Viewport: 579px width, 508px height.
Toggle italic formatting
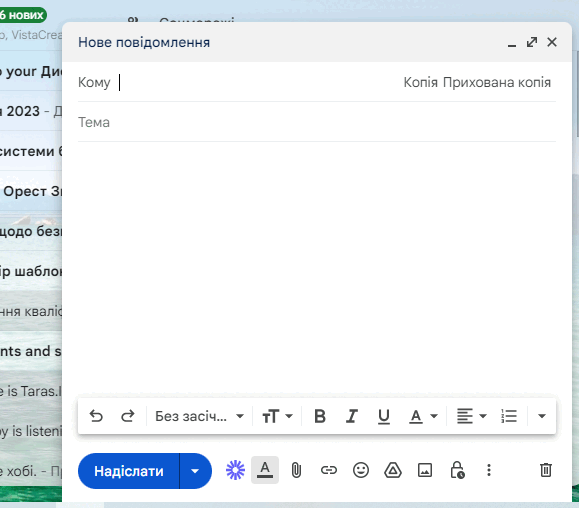(x=352, y=416)
